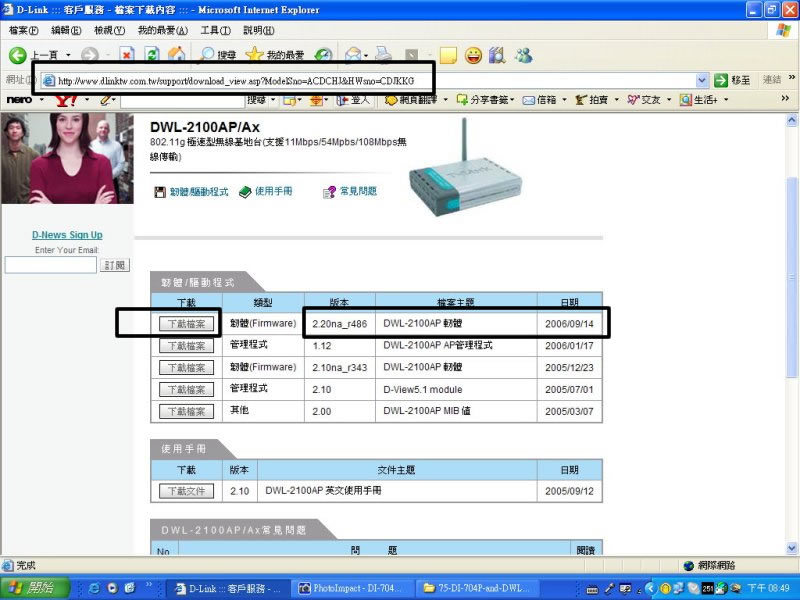Open the 編輯(E) menu
800x600 pixels.
[66, 31]
